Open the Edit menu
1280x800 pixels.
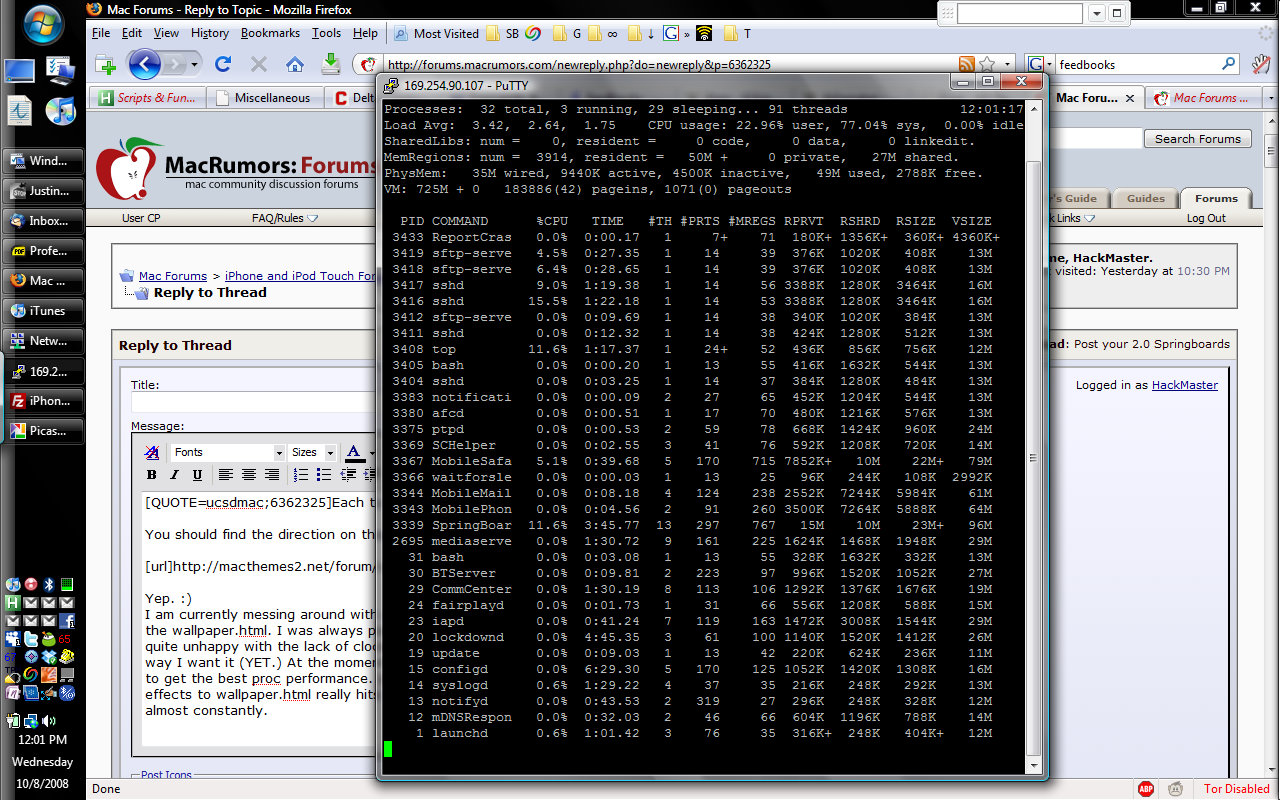click(132, 33)
